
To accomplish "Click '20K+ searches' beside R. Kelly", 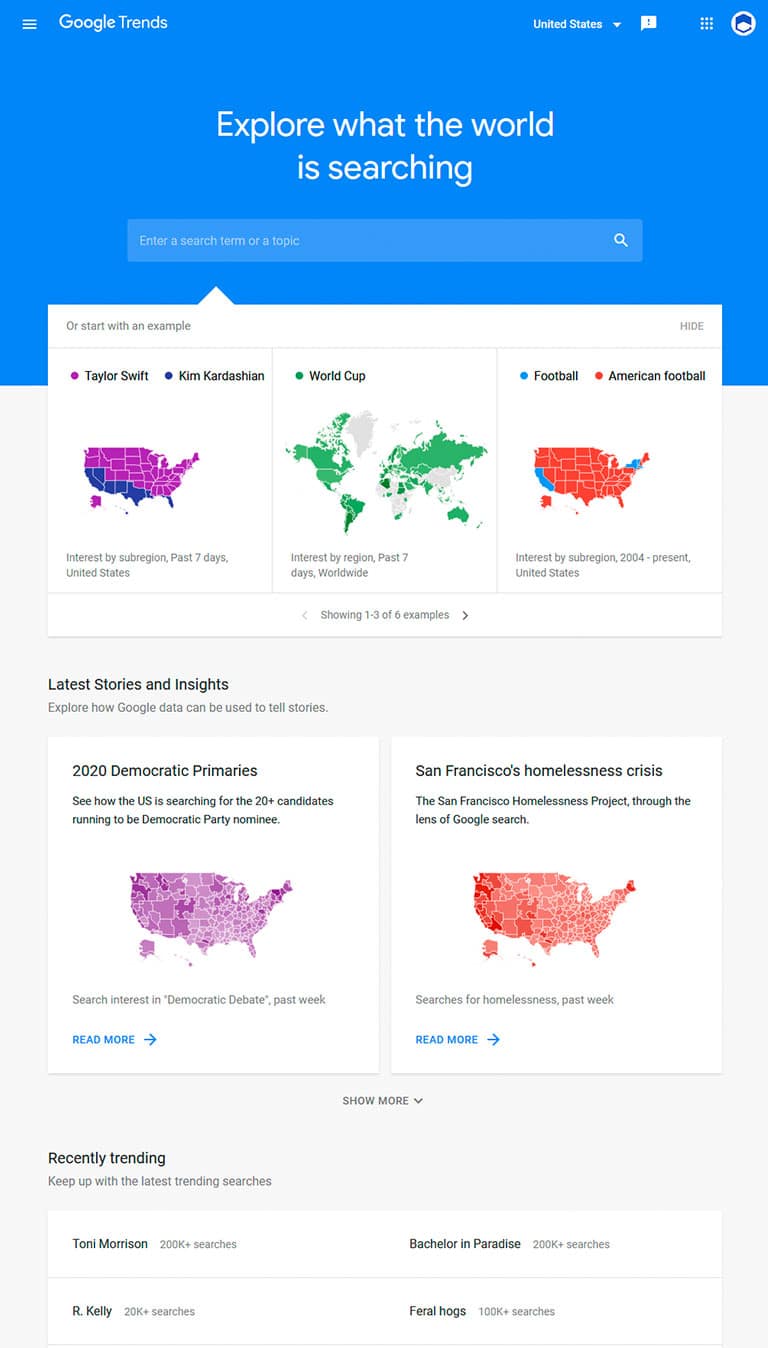I will click(159, 1312).
